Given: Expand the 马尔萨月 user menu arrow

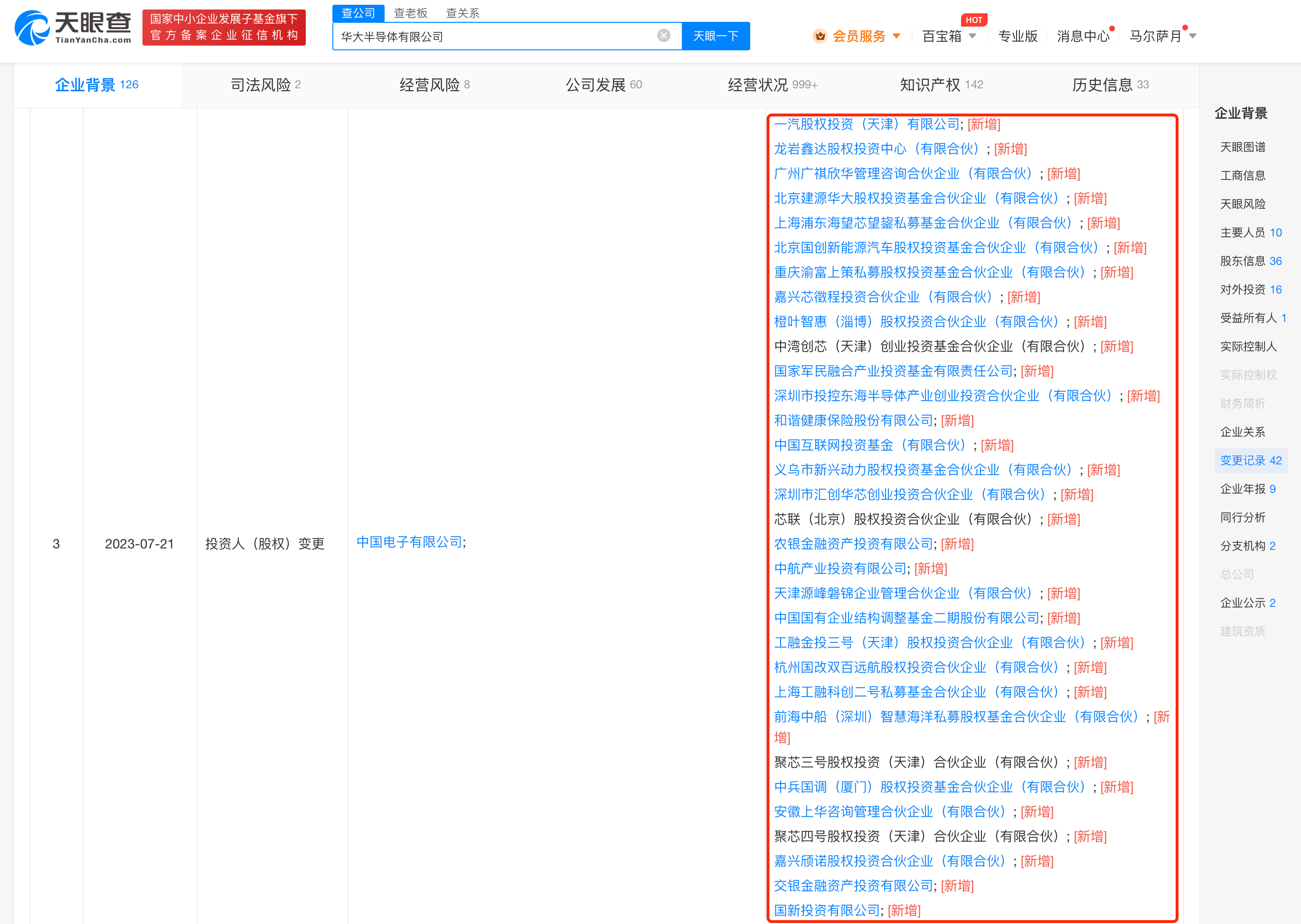Looking at the screenshot, I should (x=1192, y=37).
